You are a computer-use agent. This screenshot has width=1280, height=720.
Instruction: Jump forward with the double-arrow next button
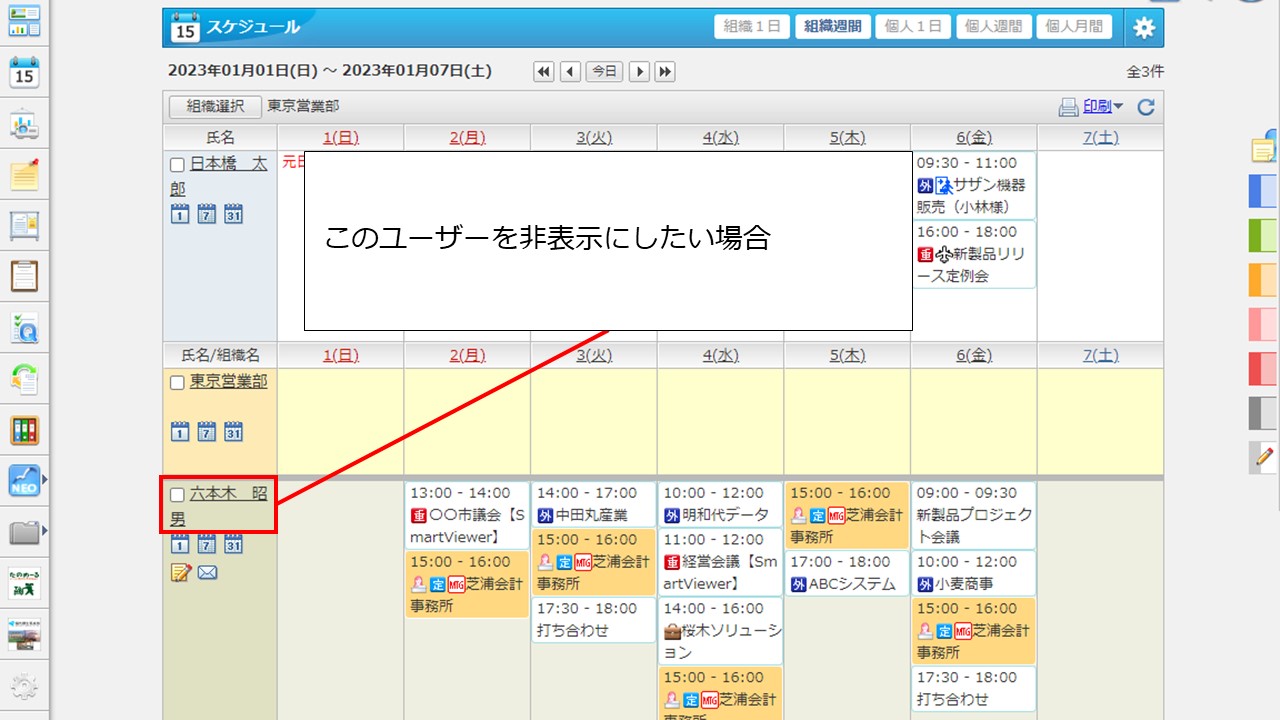coord(664,72)
